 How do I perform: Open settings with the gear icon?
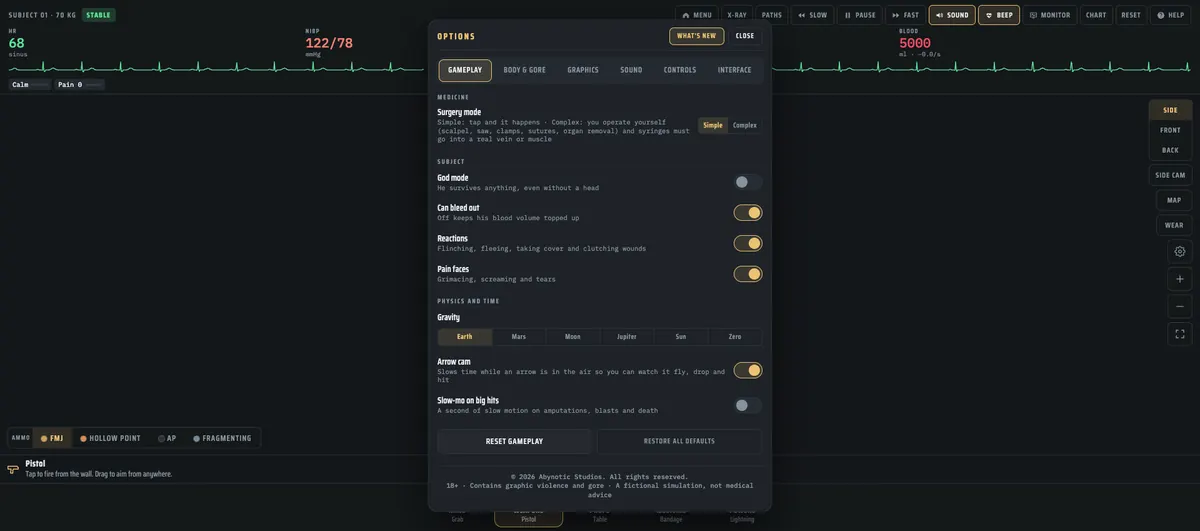coord(1180,252)
